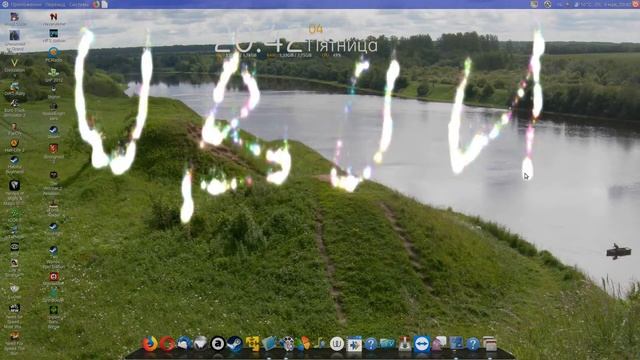Image resolution: width=640 pixels, height=360 pixels.
Task: Open the Система menu in top panel
Action: (79, 4)
